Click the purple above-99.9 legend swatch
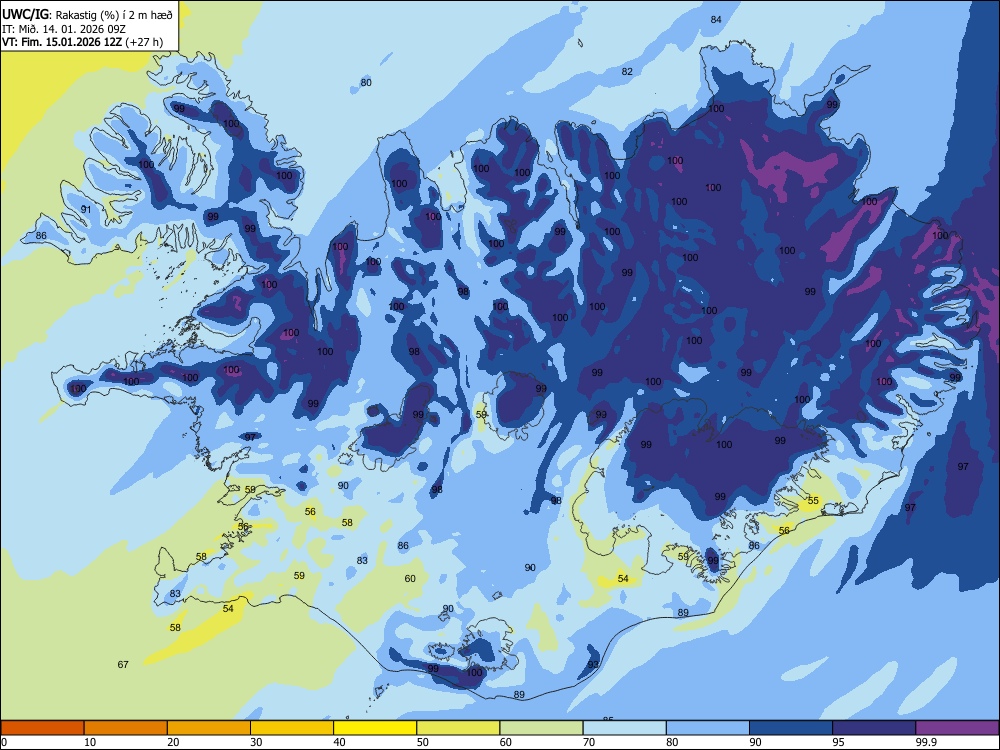1000x750 pixels. point(957,728)
